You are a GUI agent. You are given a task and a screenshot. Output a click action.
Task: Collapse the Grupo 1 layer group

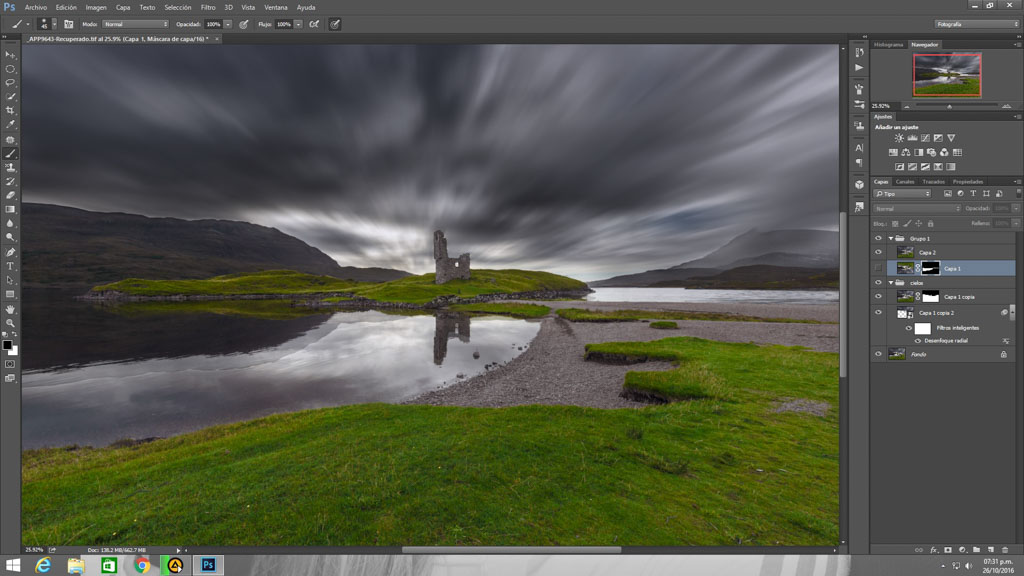pos(890,239)
